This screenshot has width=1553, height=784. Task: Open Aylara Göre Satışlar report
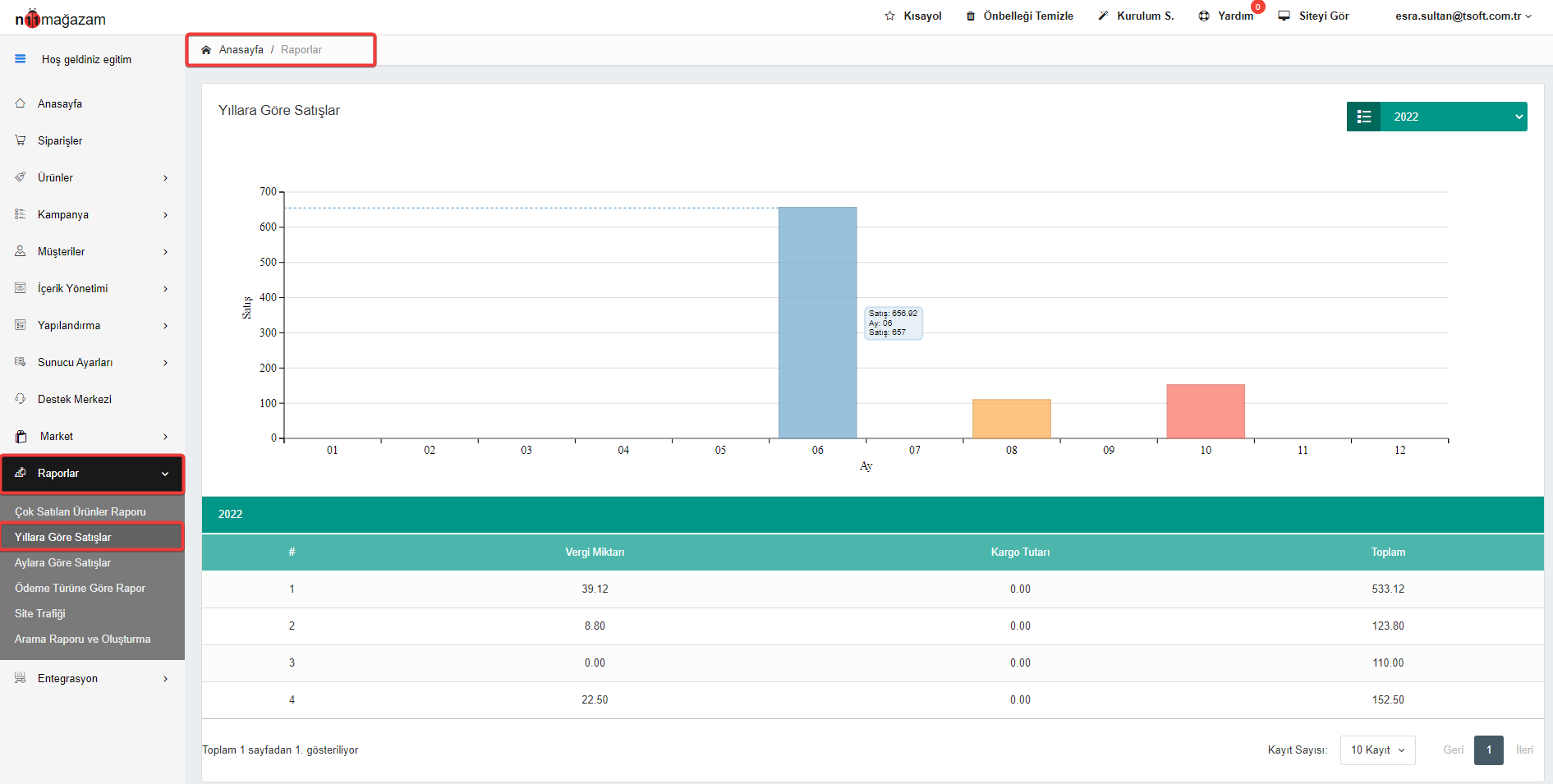[62, 562]
